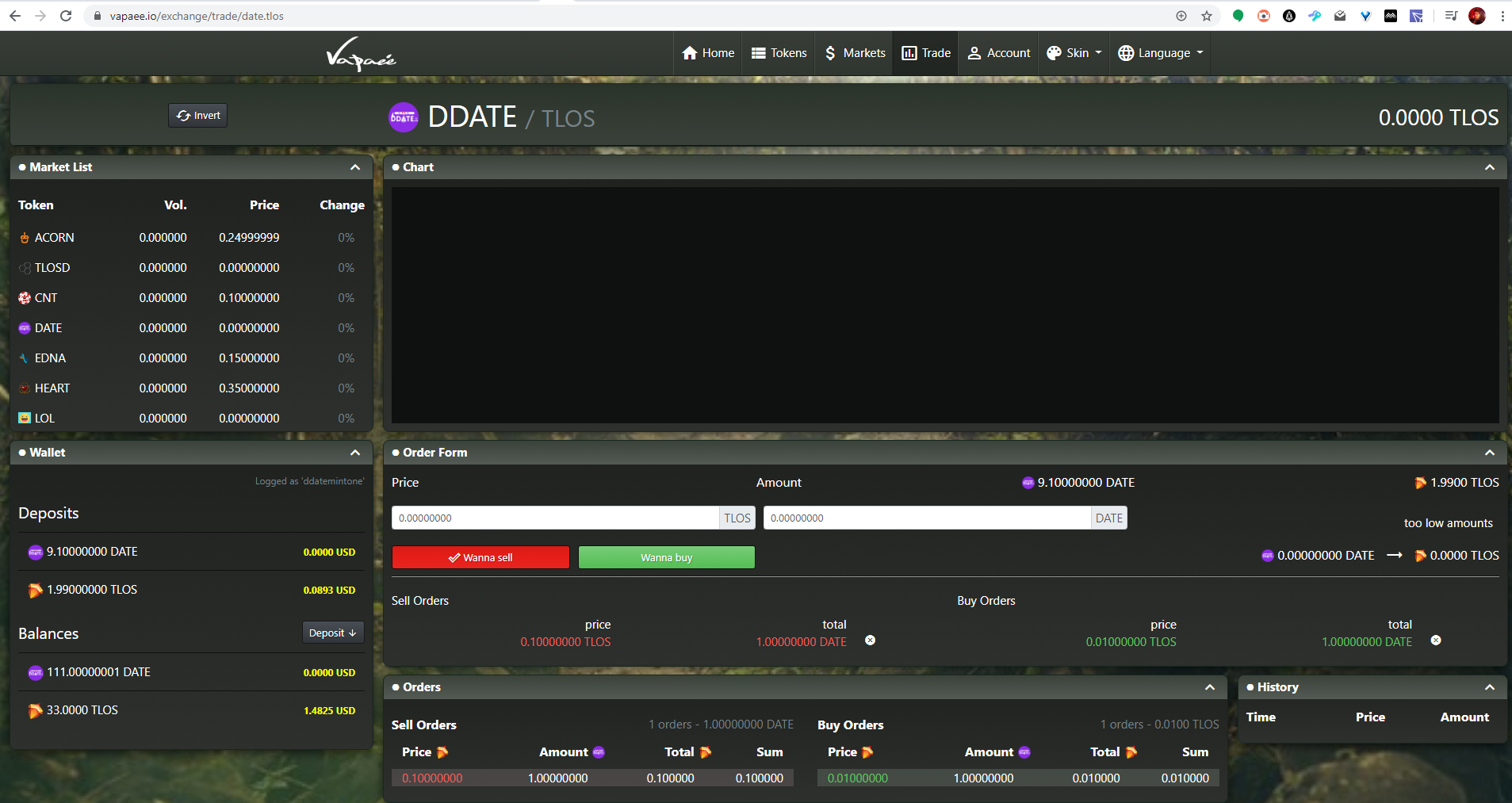Click the browser bookmark star icon
The width and height of the screenshot is (1512, 803).
tap(1207, 16)
